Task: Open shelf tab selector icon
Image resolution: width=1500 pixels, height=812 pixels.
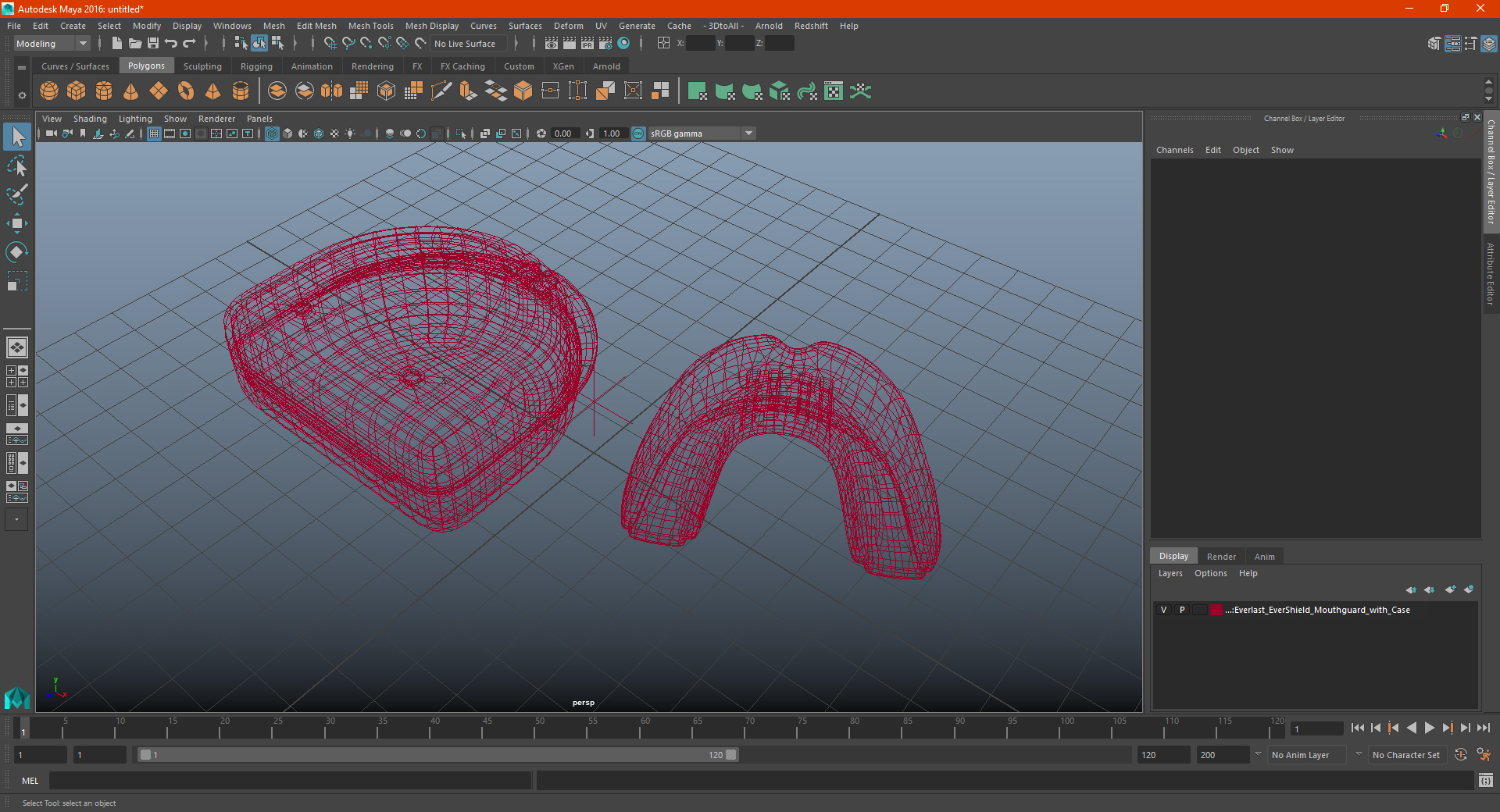Action: [22, 68]
